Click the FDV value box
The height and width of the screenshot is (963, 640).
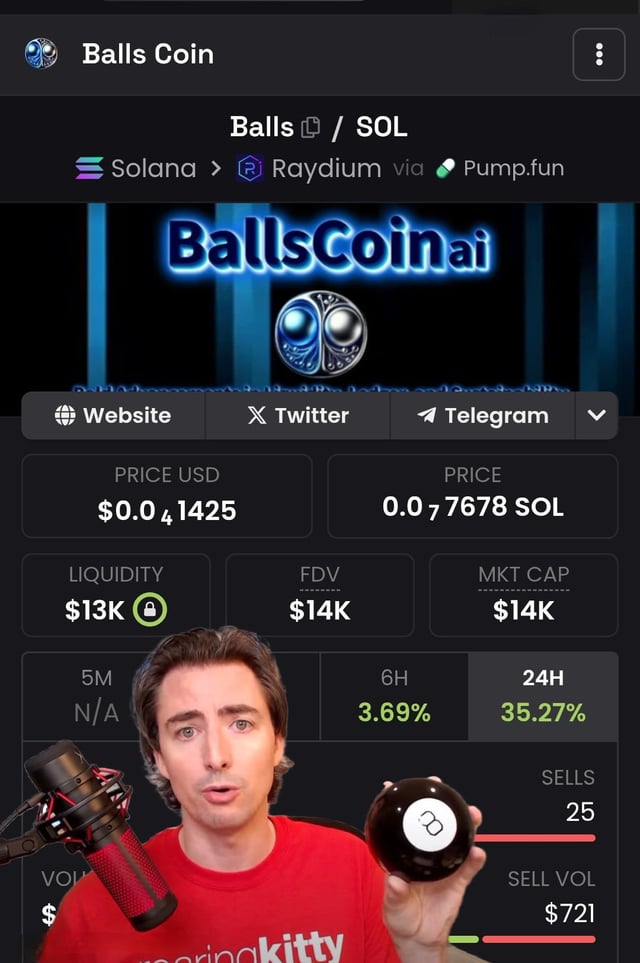point(320,595)
